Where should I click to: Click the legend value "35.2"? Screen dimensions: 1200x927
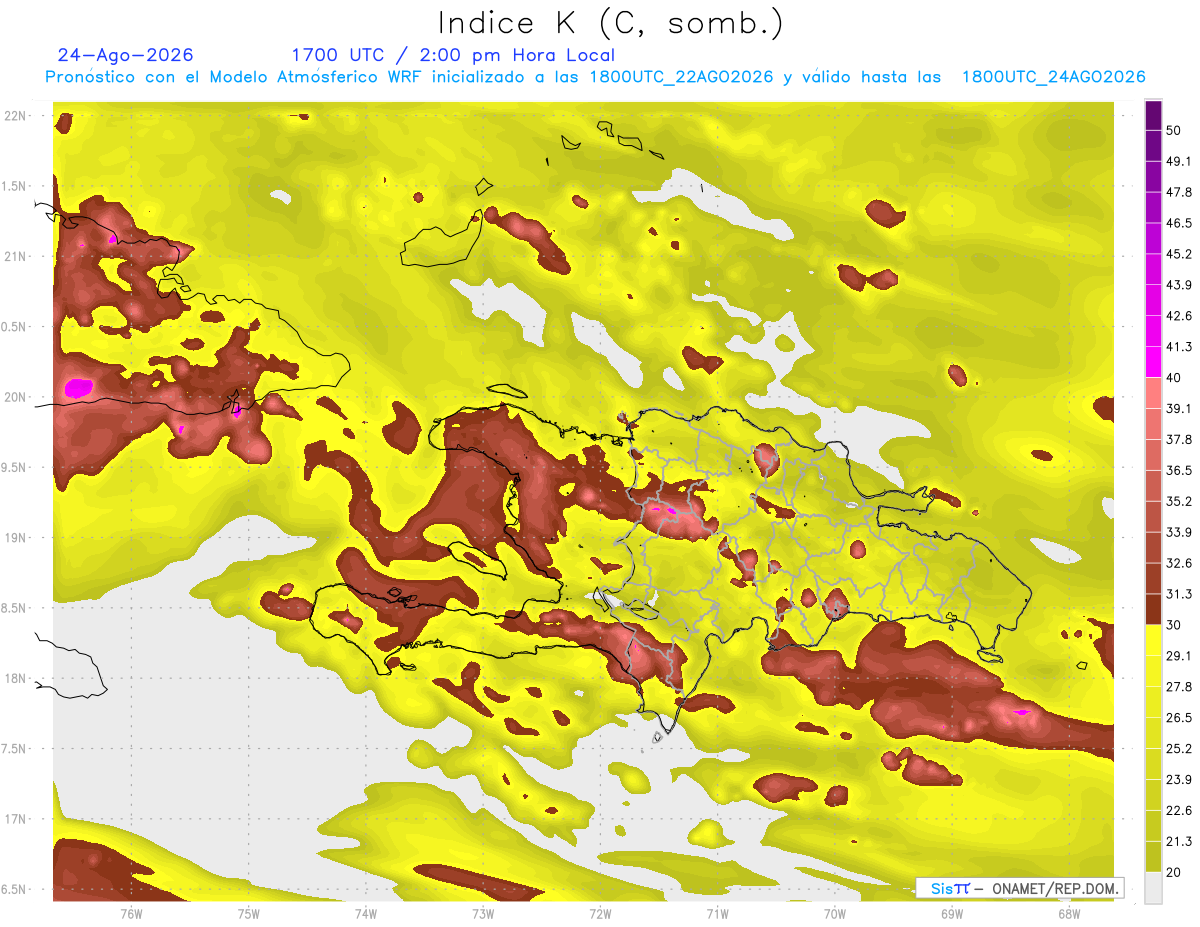1178,501
